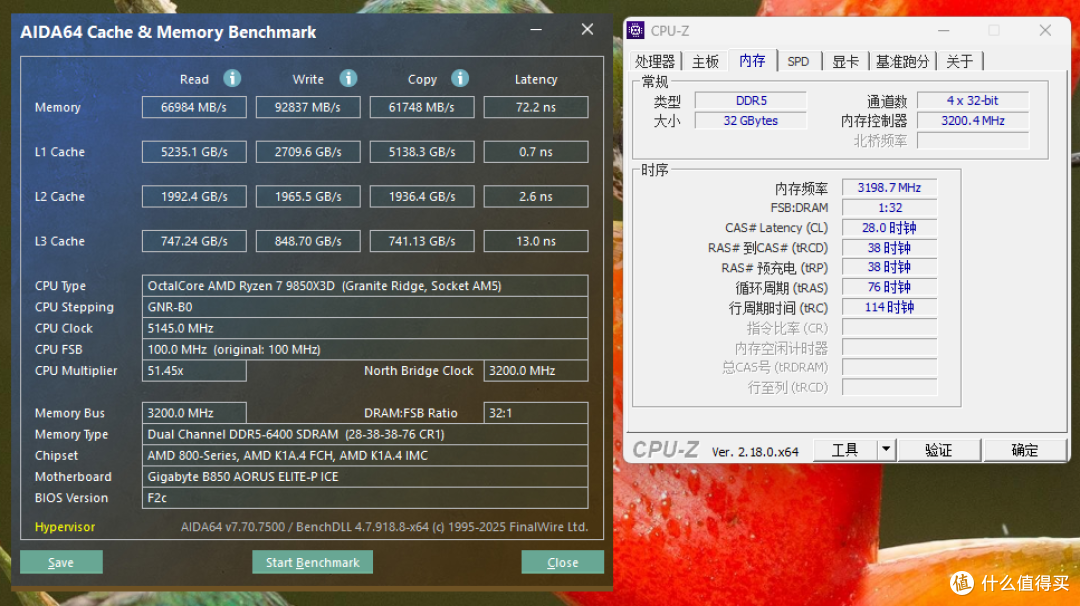Click the 确定 button in CPU-Z
The height and width of the screenshot is (606, 1080).
[1025, 450]
